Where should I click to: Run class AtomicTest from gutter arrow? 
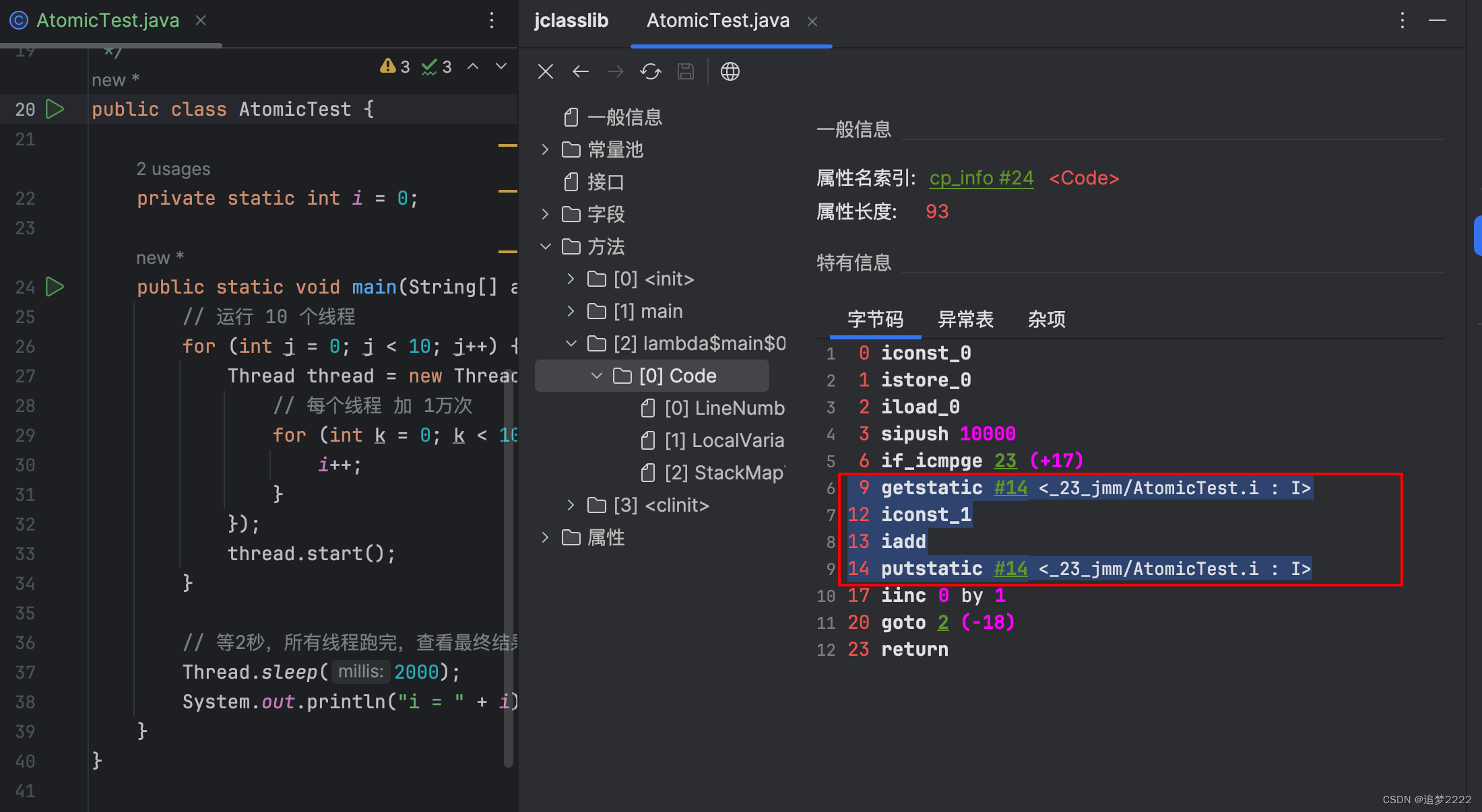click(55, 109)
